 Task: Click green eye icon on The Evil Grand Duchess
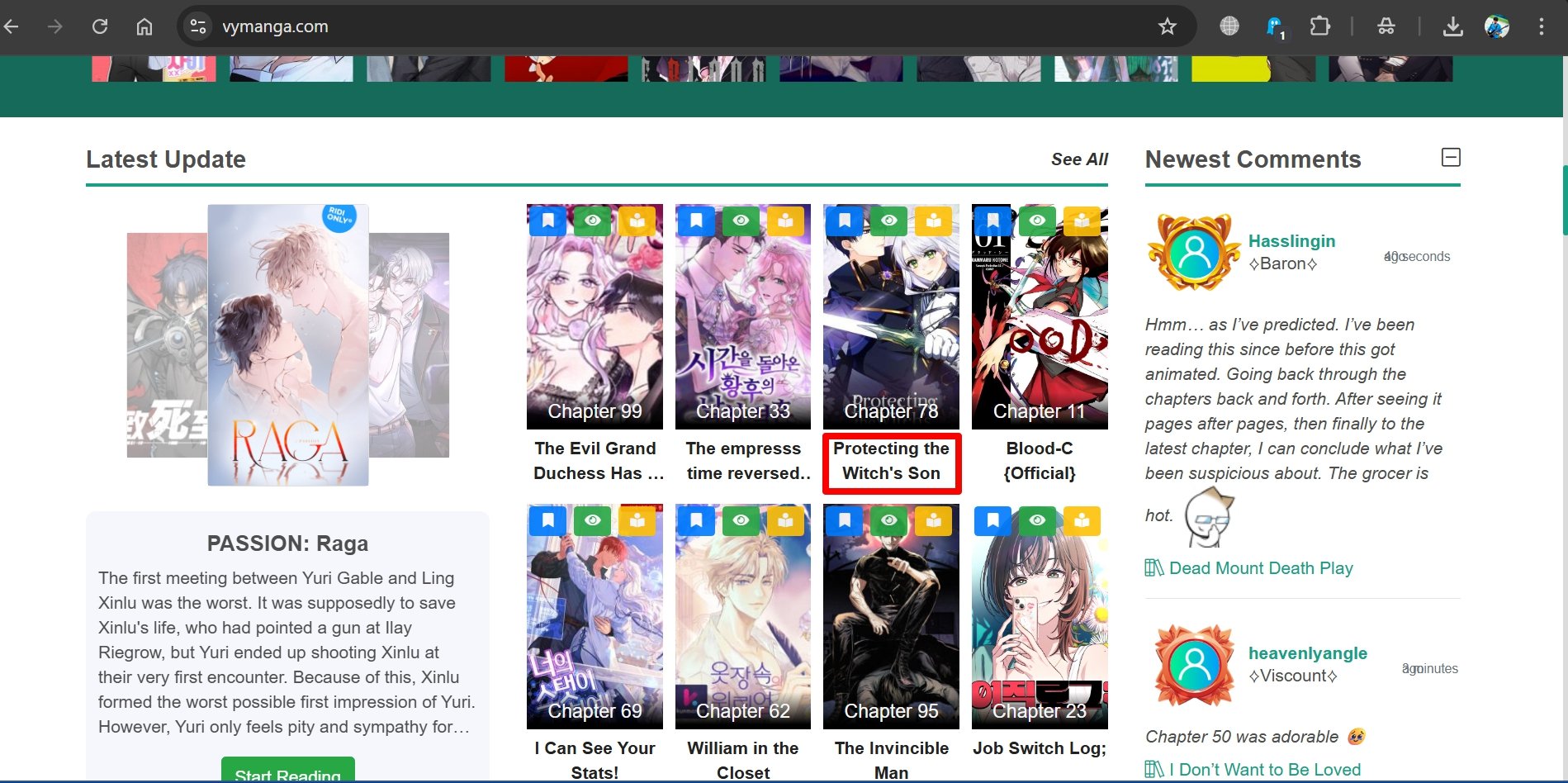click(x=592, y=221)
